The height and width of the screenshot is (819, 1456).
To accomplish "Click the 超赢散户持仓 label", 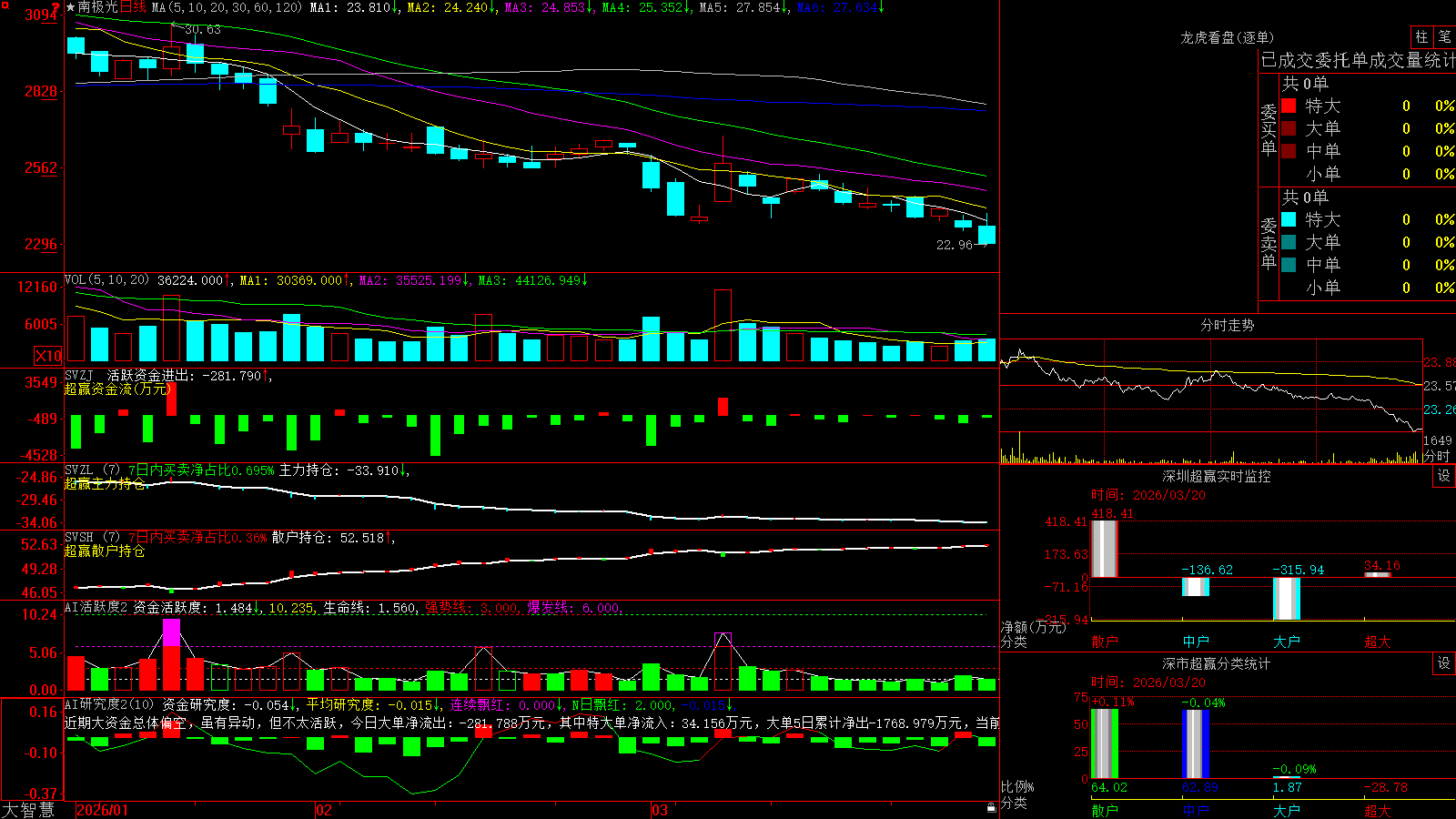I will [105, 551].
